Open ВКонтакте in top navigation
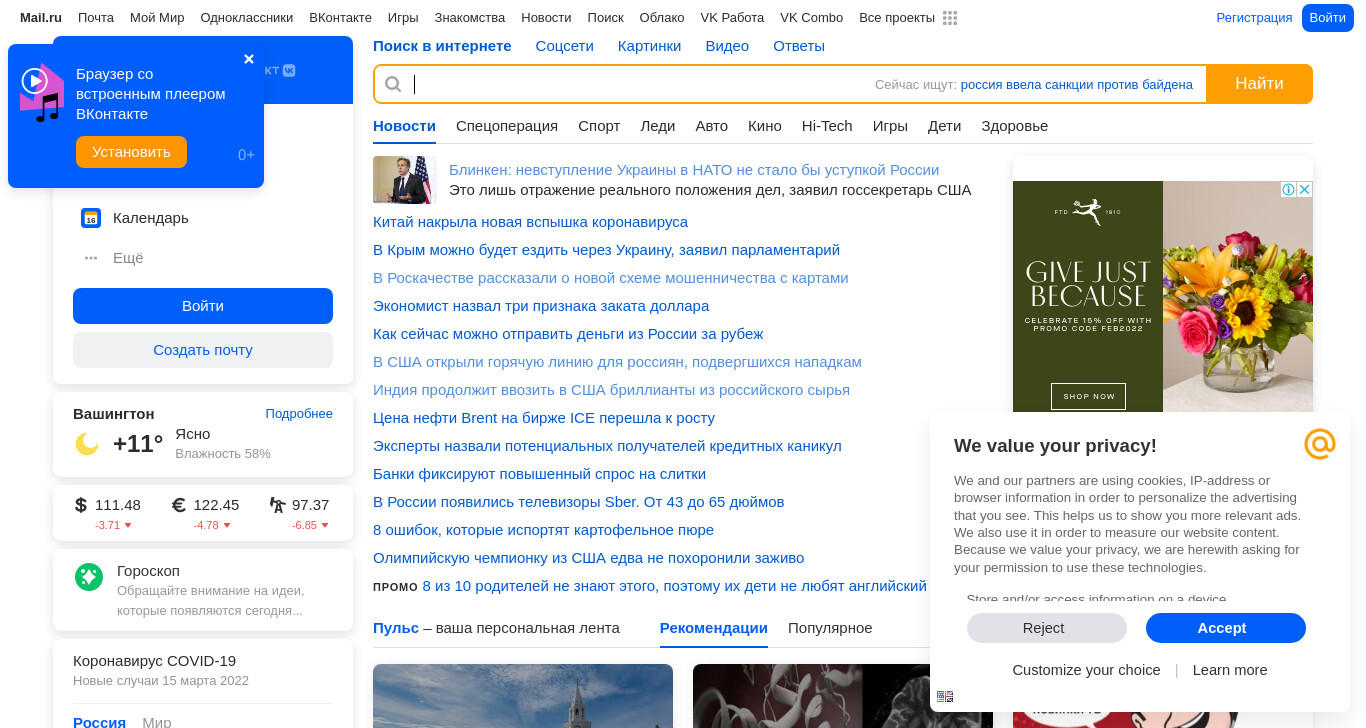Image resolution: width=1366 pixels, height=728 pixels. (340, 18)
